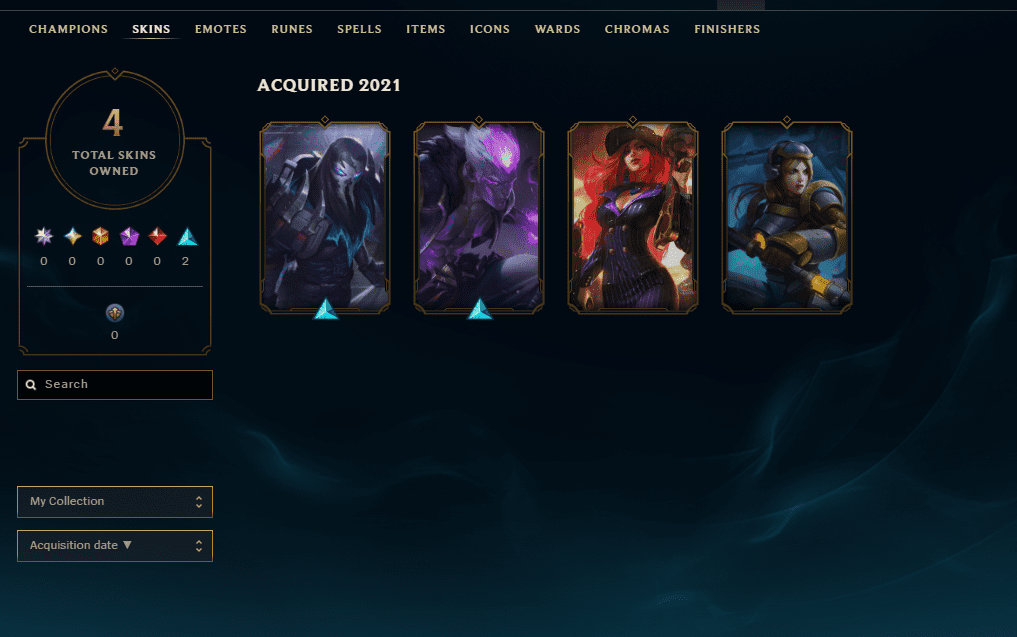The height and width of the screenshot is (637, 1017).
Task: Click the Mythic skin tier gem icon
Action: click(x=73, y=236)
